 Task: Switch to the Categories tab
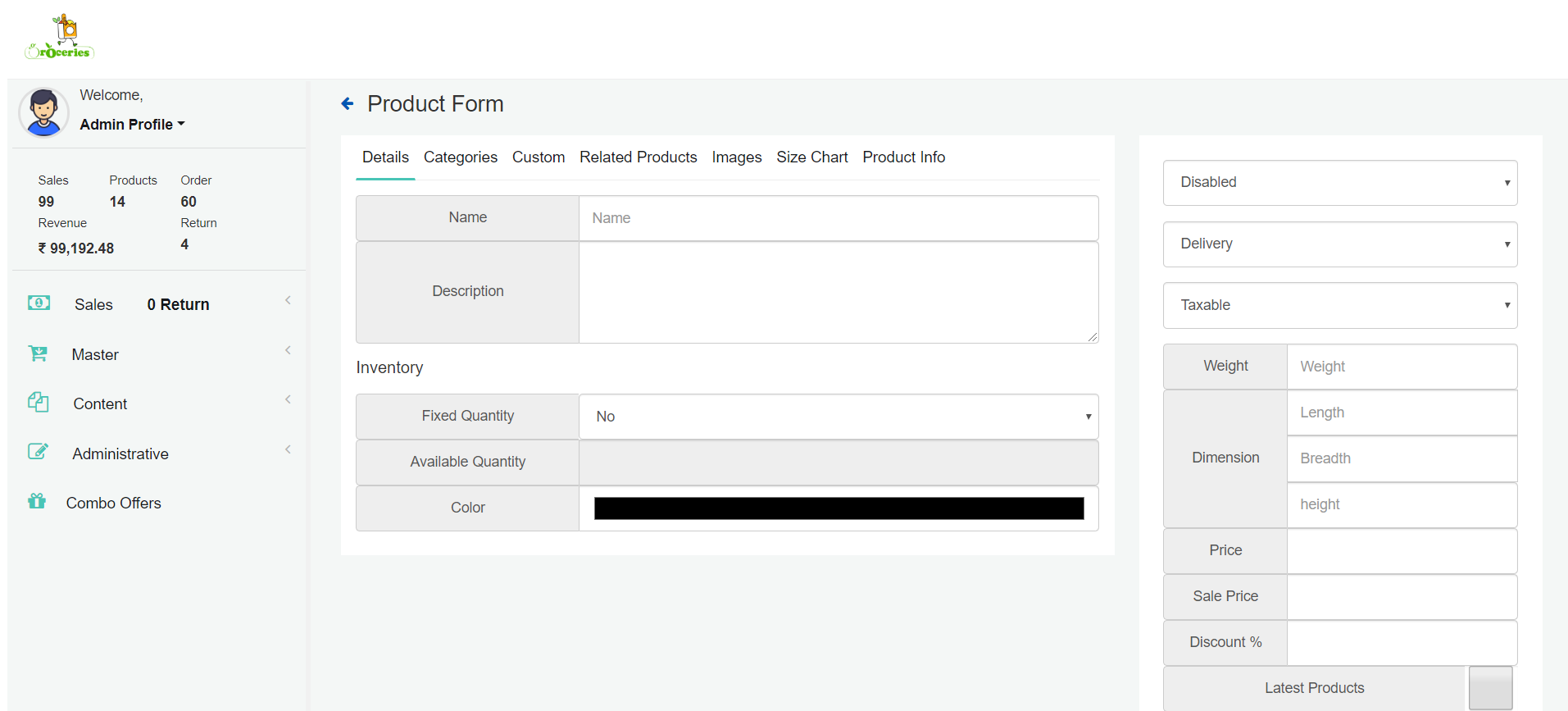click(461, 157)
